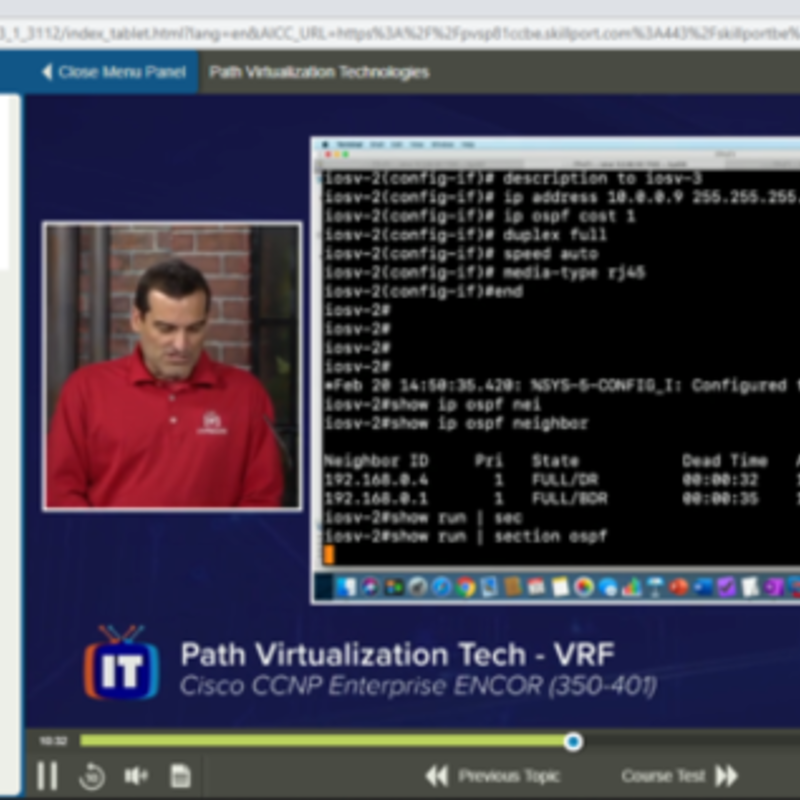The height and width of the screenshot is (800, 800).
Task: Rewind the video ten seconds
Action: [92, 777]
